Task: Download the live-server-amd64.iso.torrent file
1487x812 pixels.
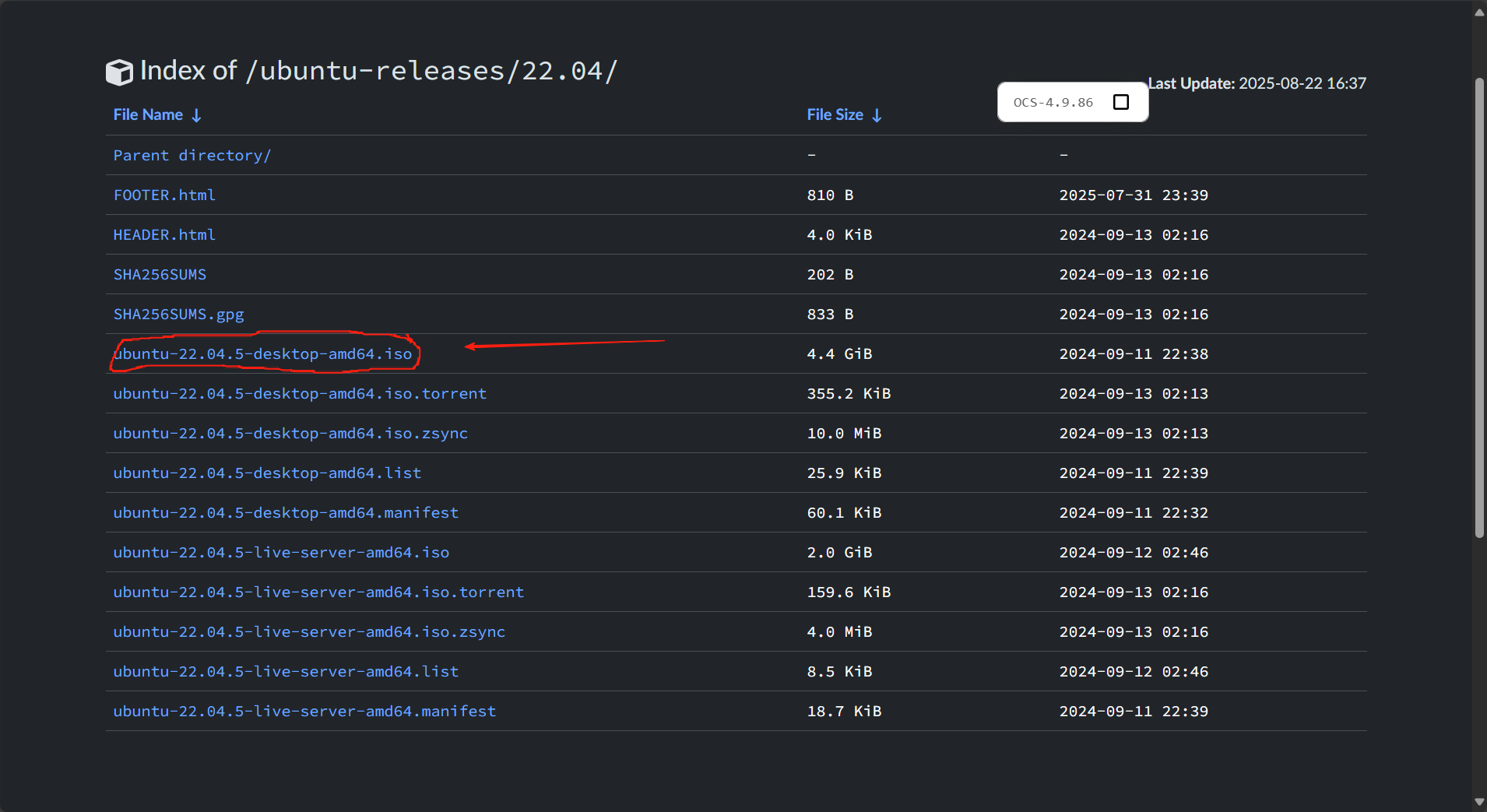Action: (318, 592)
